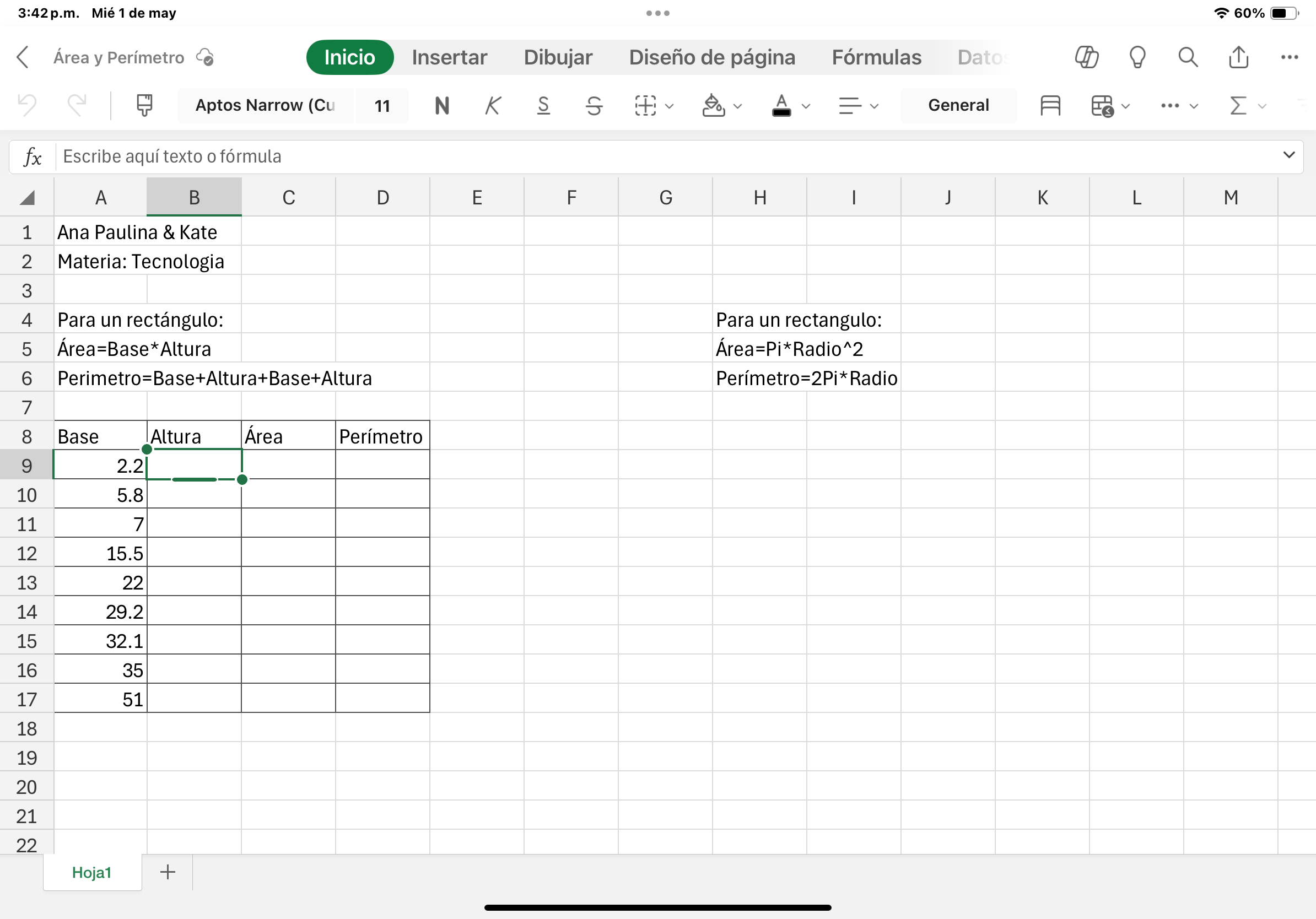Switch to the Fórmulas tab

click(876, 57)
